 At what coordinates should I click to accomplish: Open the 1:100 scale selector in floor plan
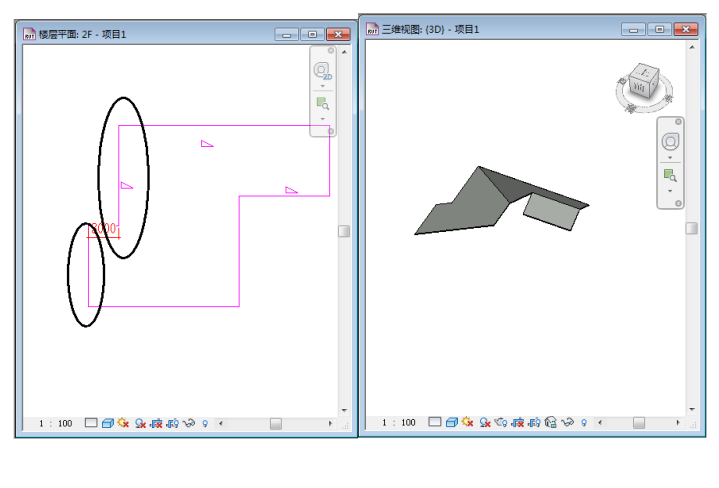56,424
